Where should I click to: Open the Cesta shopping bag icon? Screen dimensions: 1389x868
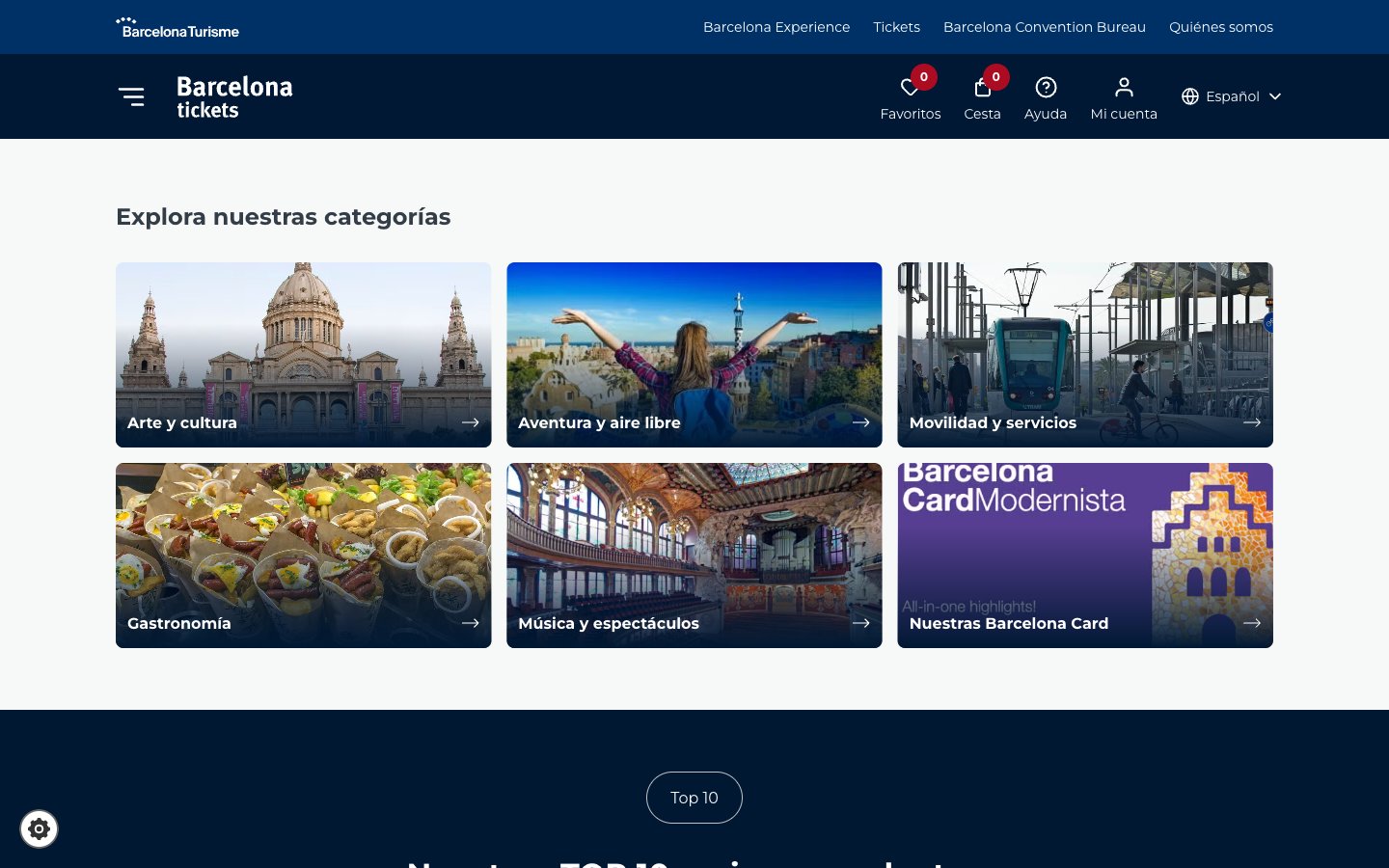click(x=982, y=89)
